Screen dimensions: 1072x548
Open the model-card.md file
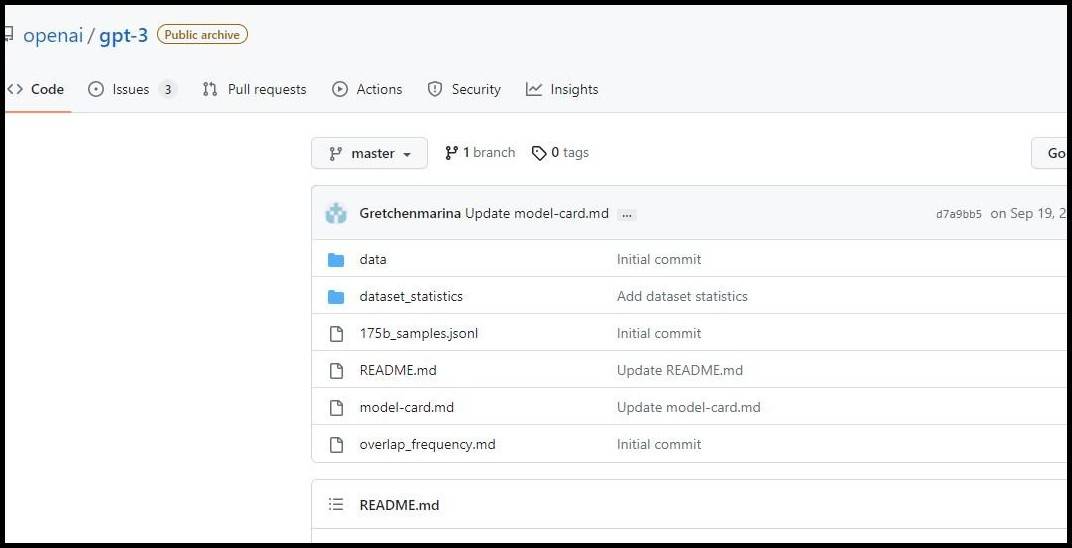[407, 407]
